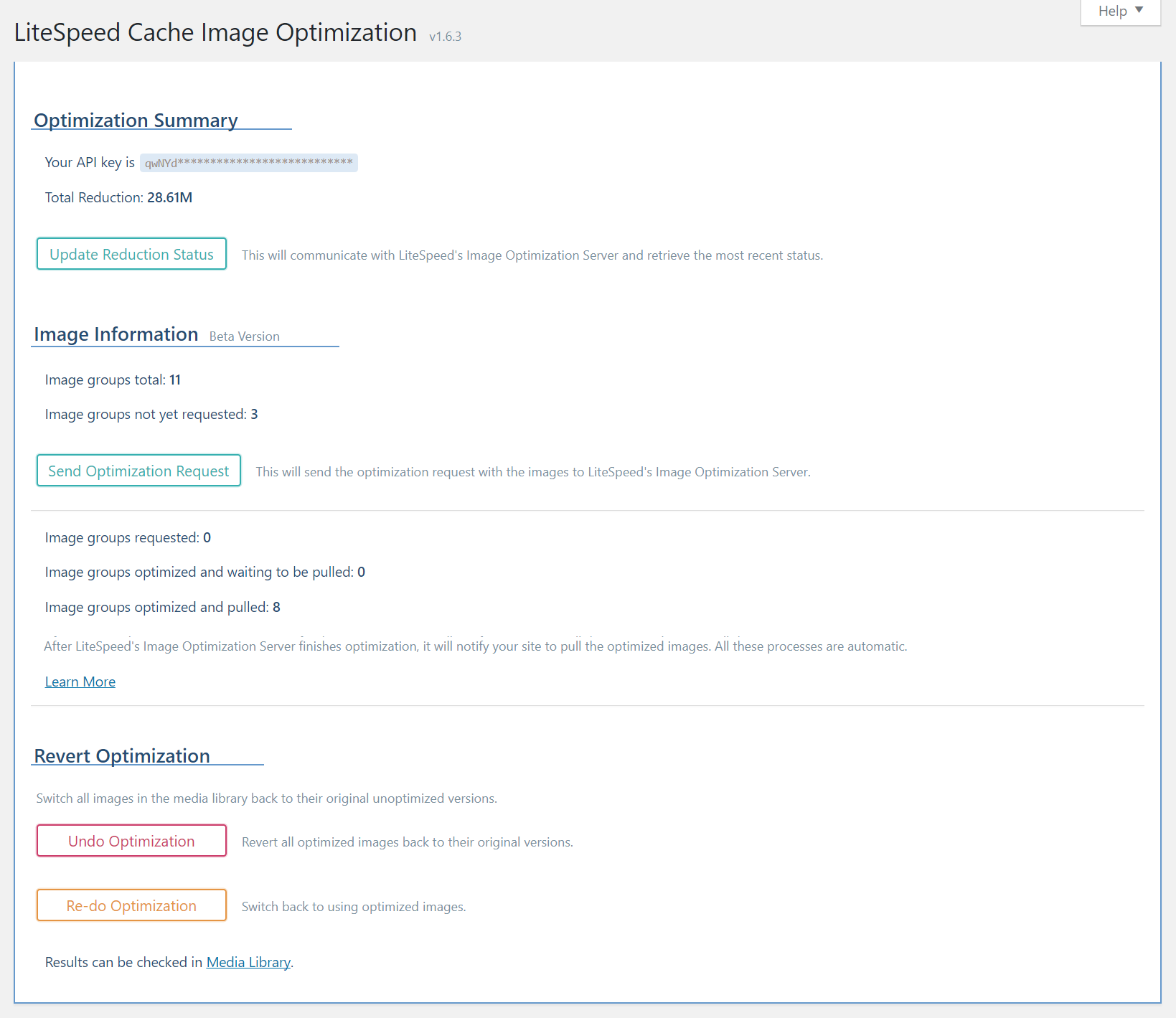
Task: Click the Update Reduction Status description text
Action: (532, 255)
